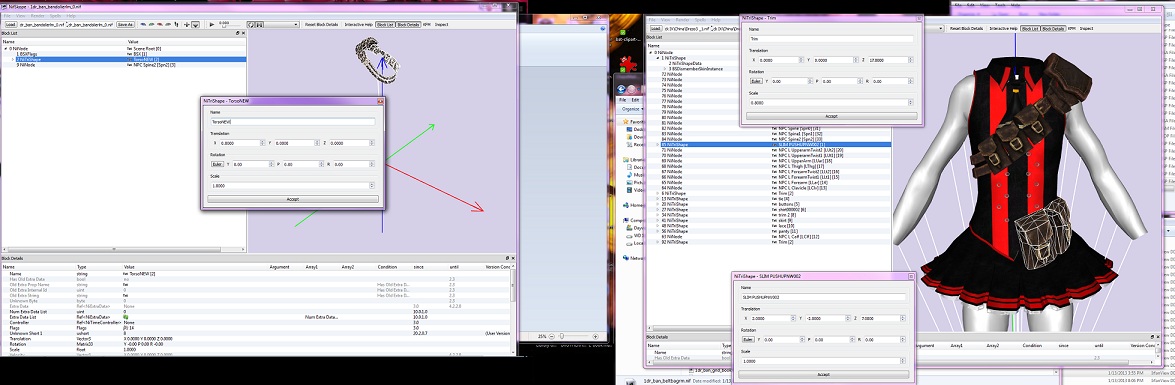The width and height of the screenshot is (1175, 385).
Task: Close the Block List panel with its X icon
Action: 243,33
